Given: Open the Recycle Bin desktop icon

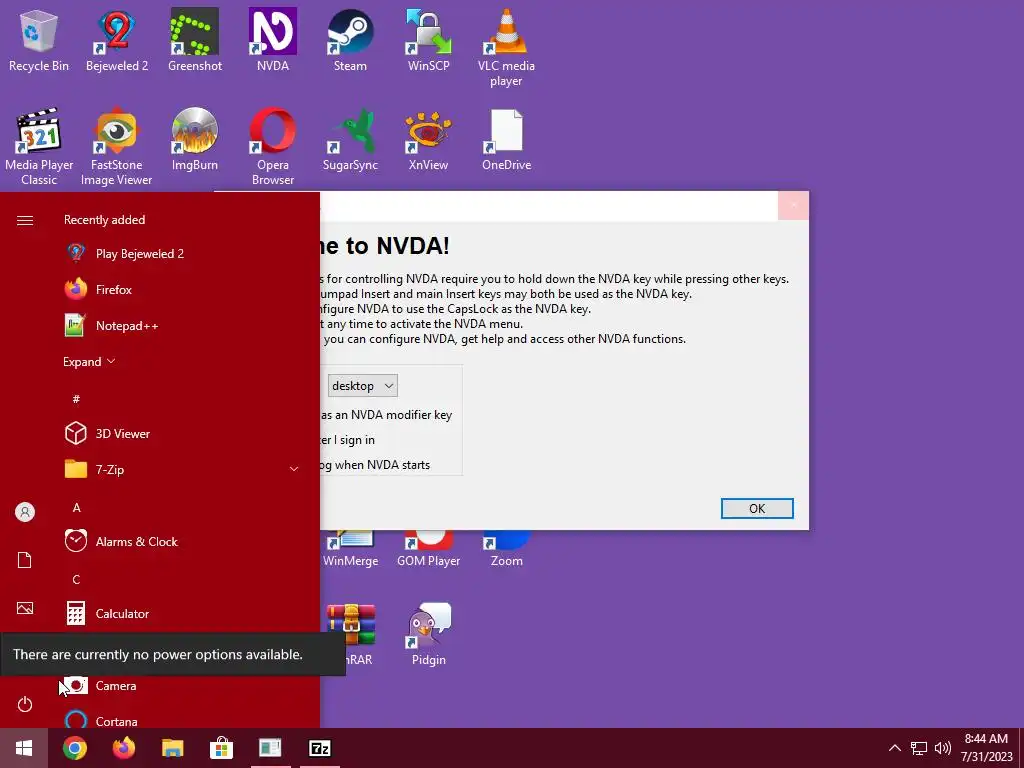Looking at the screenshot, I should pyautogui.click(x=39, y=40).
